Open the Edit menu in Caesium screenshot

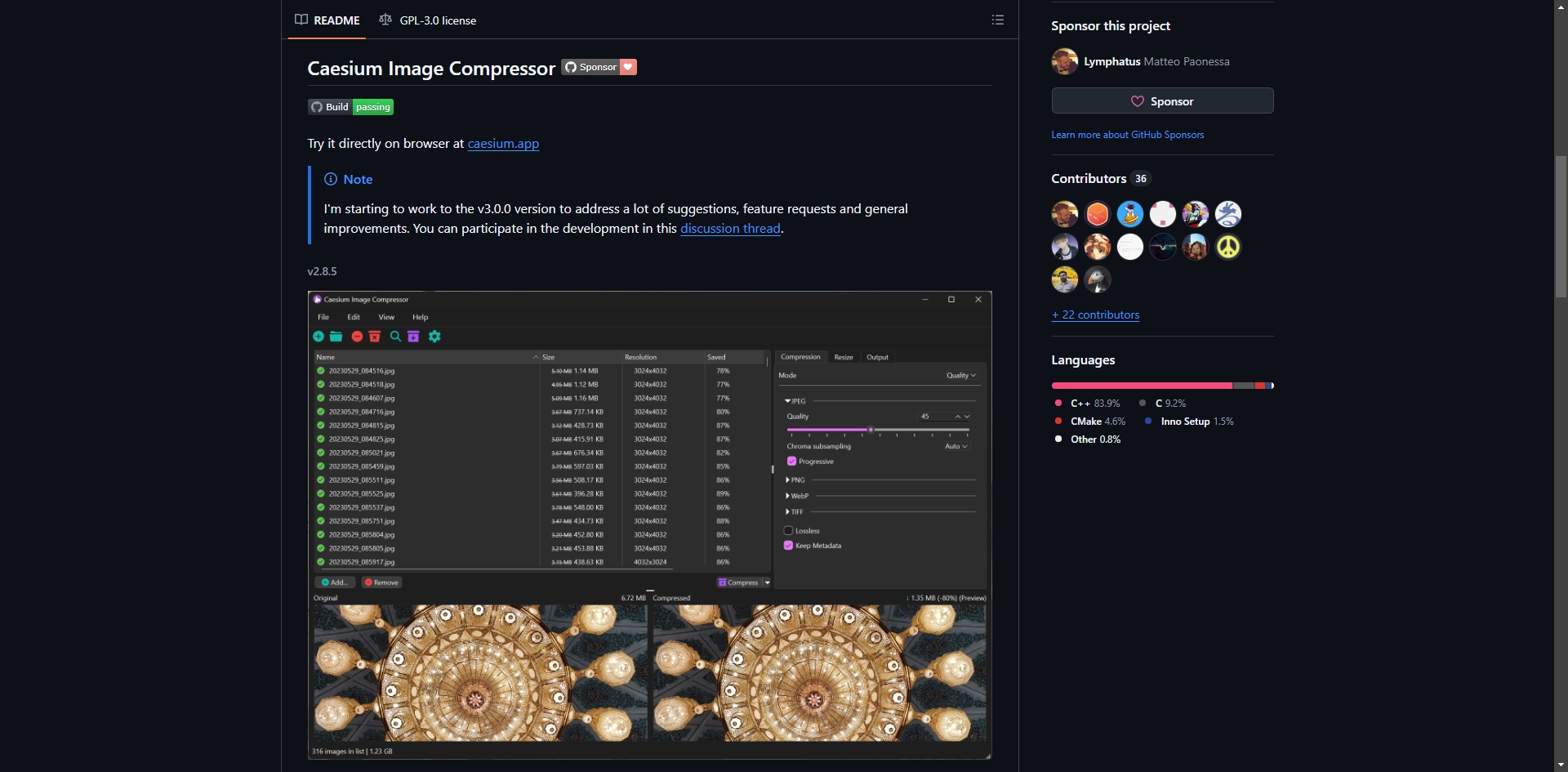[x=354, y=317]
